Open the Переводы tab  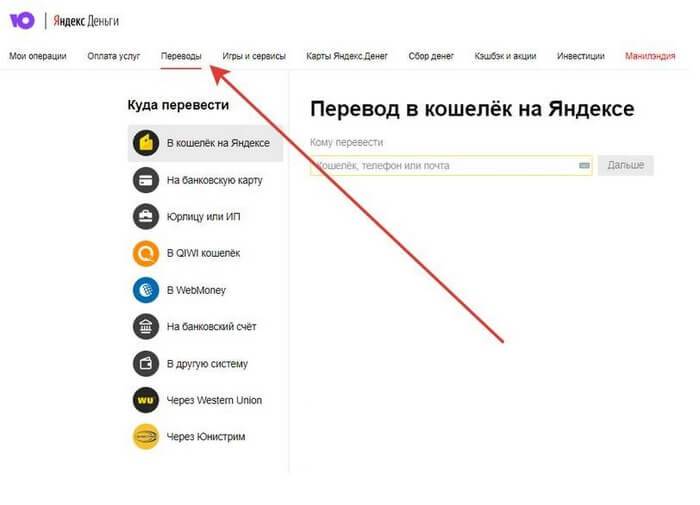point(181,56)
